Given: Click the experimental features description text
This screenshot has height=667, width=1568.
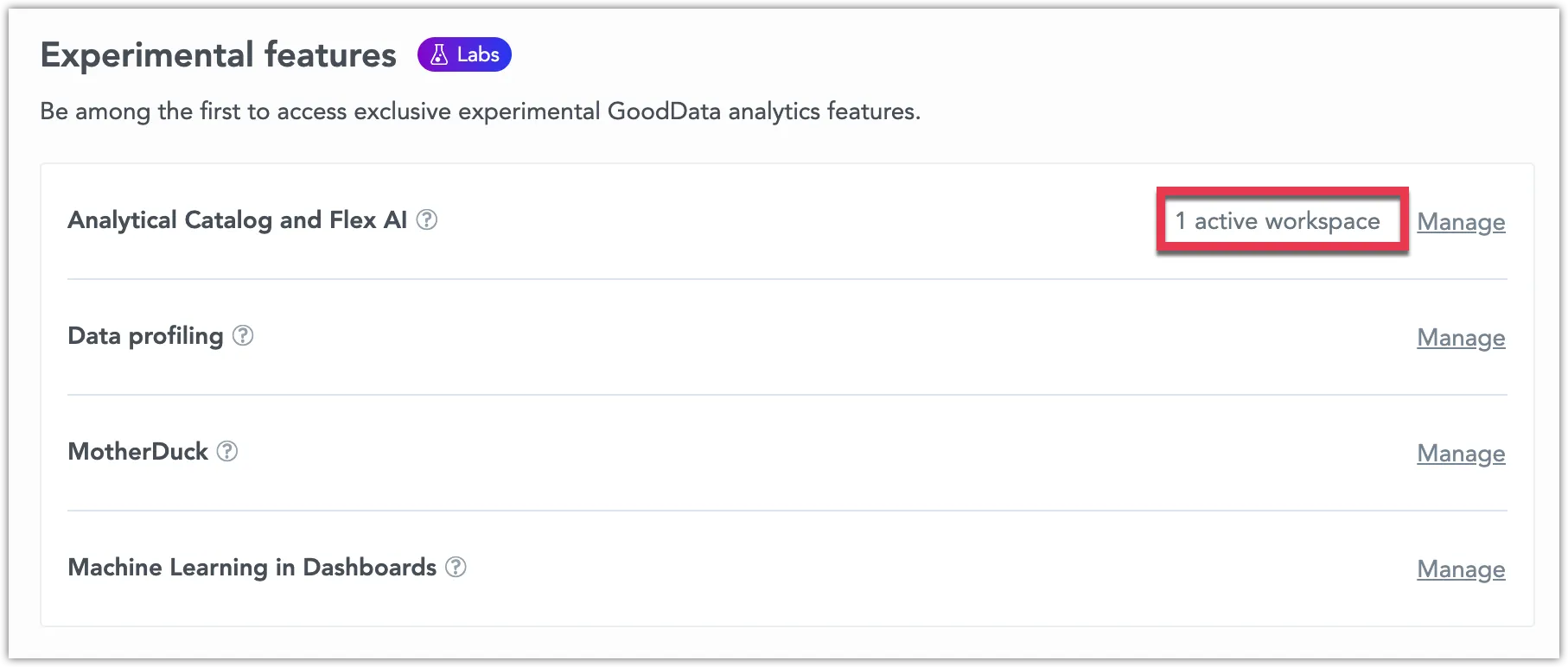Looking at the screenshot, I should tap(481, 111).
